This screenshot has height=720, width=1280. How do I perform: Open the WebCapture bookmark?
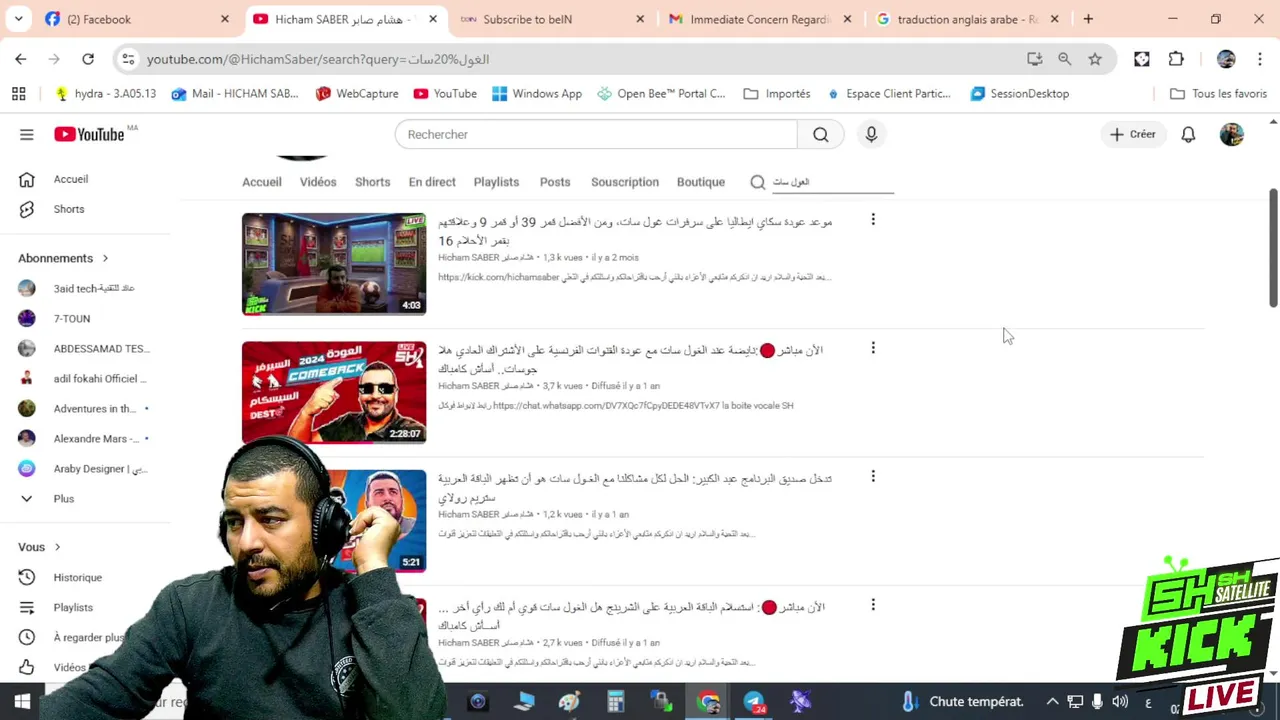357,94
